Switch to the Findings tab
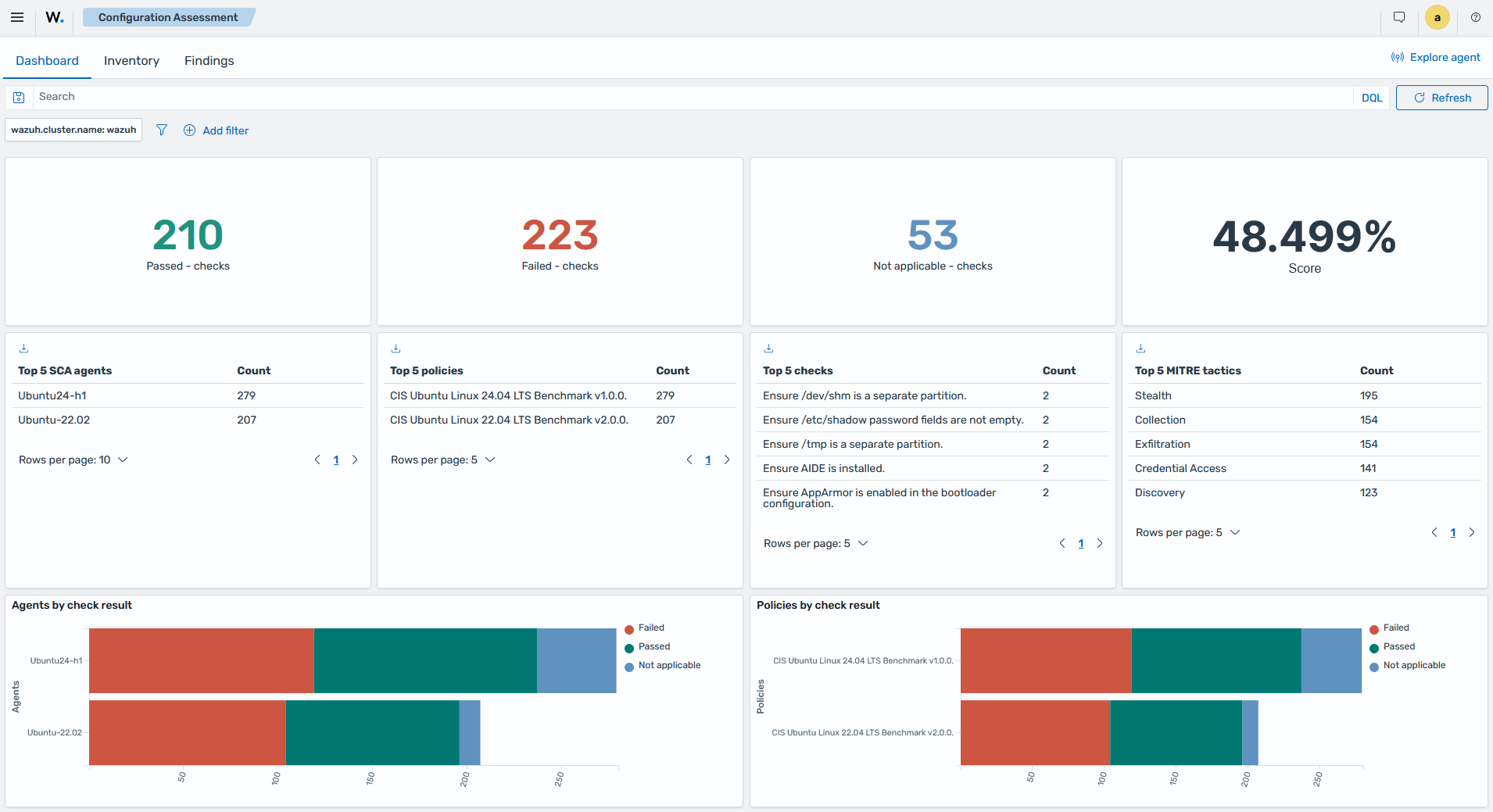The width and height of the screenshot is (1493, 812). click(209, 60)
